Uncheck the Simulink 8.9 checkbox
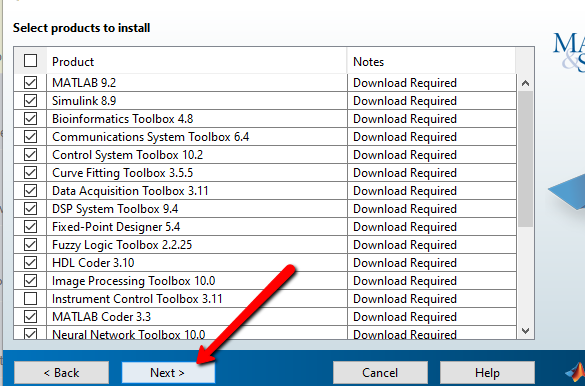 tap(30, 100)
